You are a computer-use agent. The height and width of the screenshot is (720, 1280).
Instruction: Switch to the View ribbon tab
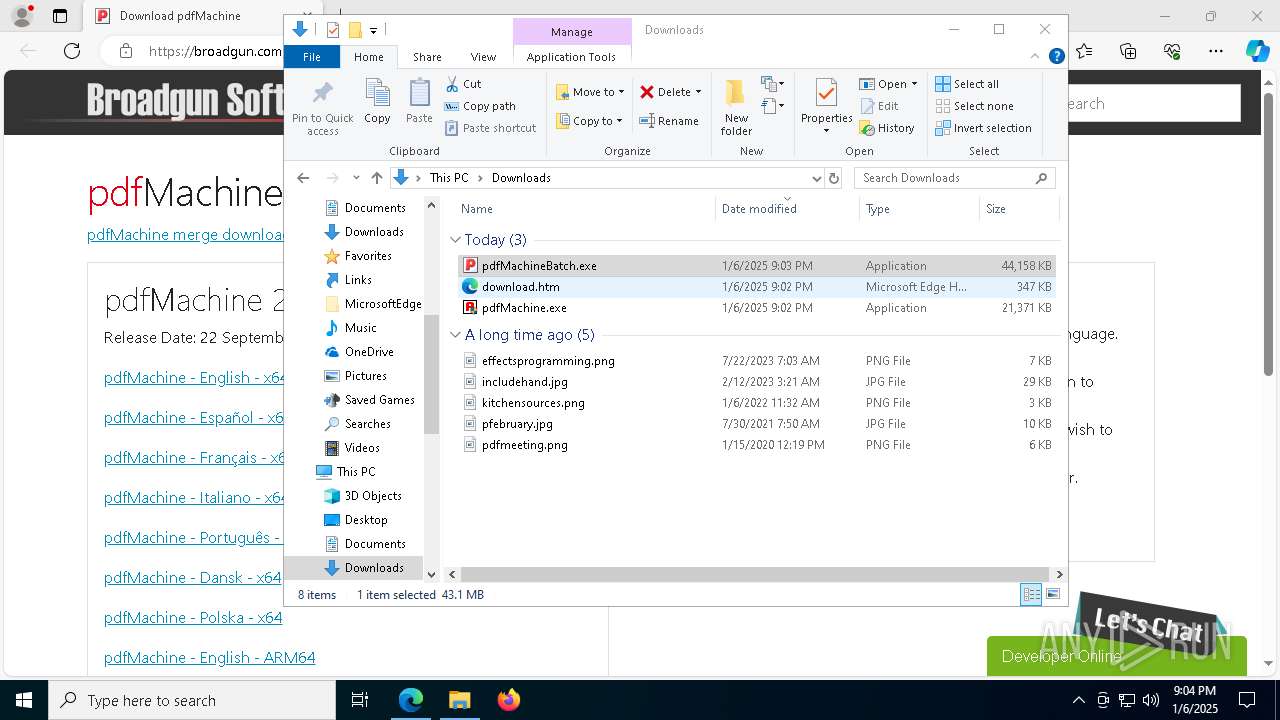tap(483, 57)
